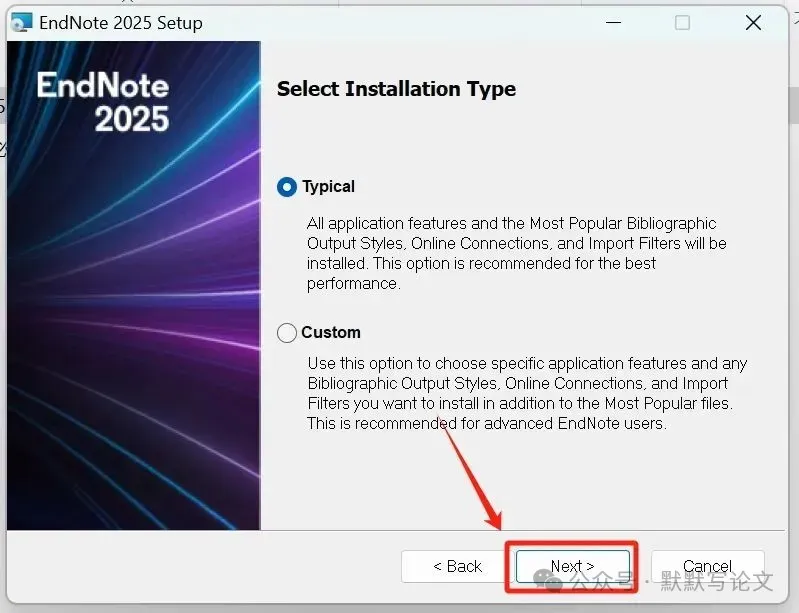Click the Typical description starting 'All application features'

tap(517, 253)
